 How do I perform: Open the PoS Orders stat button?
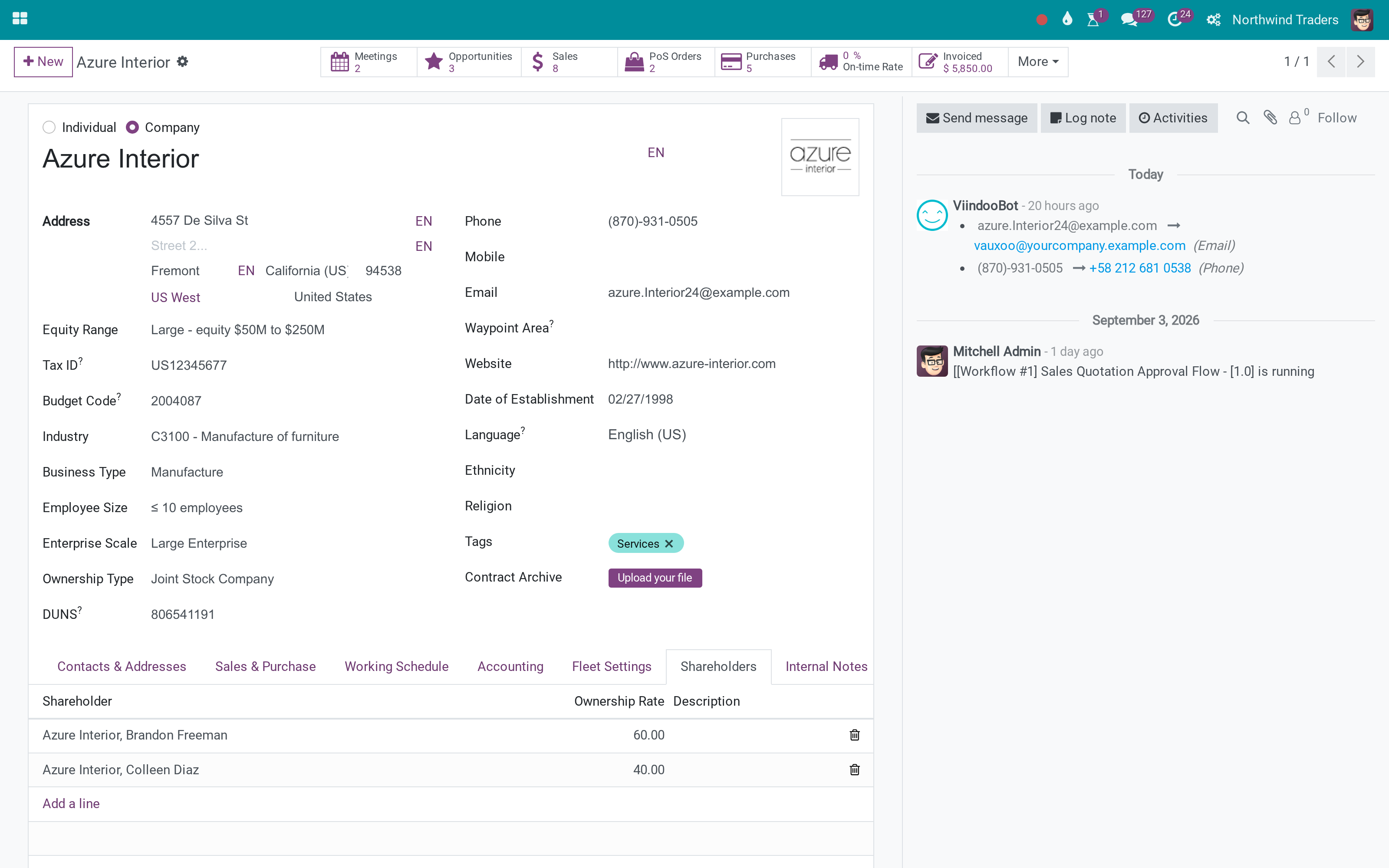666,62
